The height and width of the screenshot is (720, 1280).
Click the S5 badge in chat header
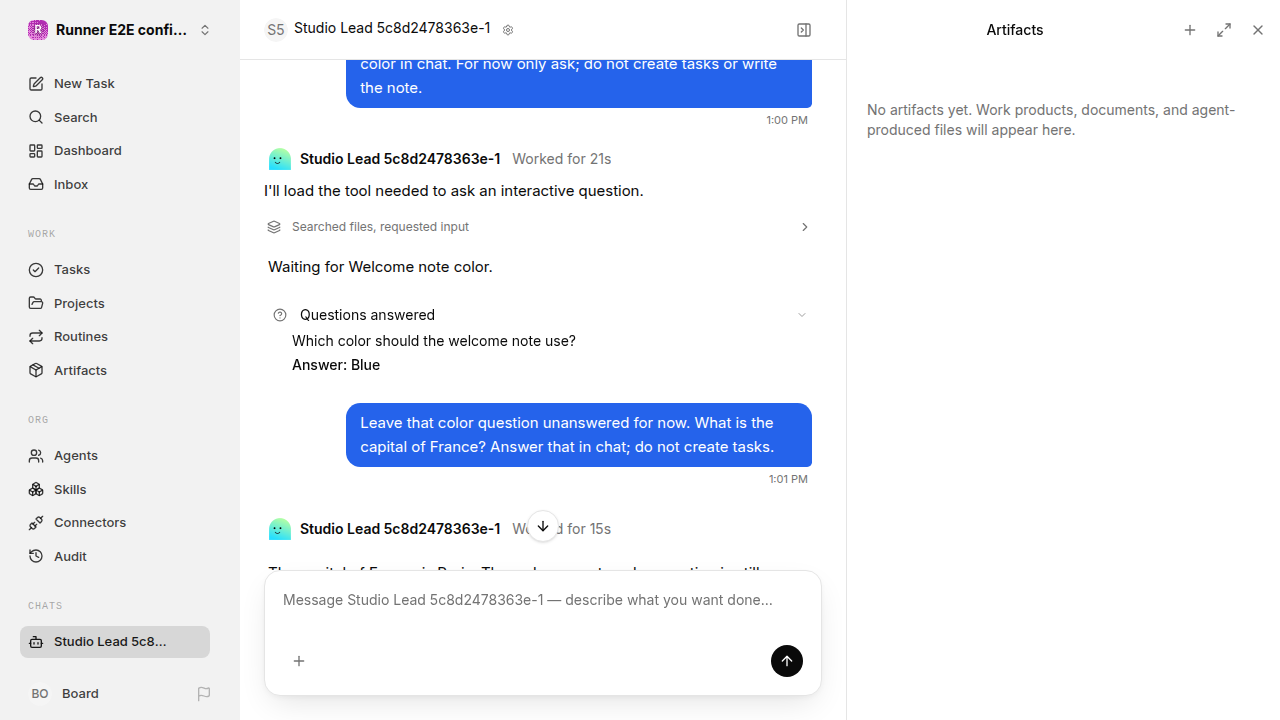point(275,30)
